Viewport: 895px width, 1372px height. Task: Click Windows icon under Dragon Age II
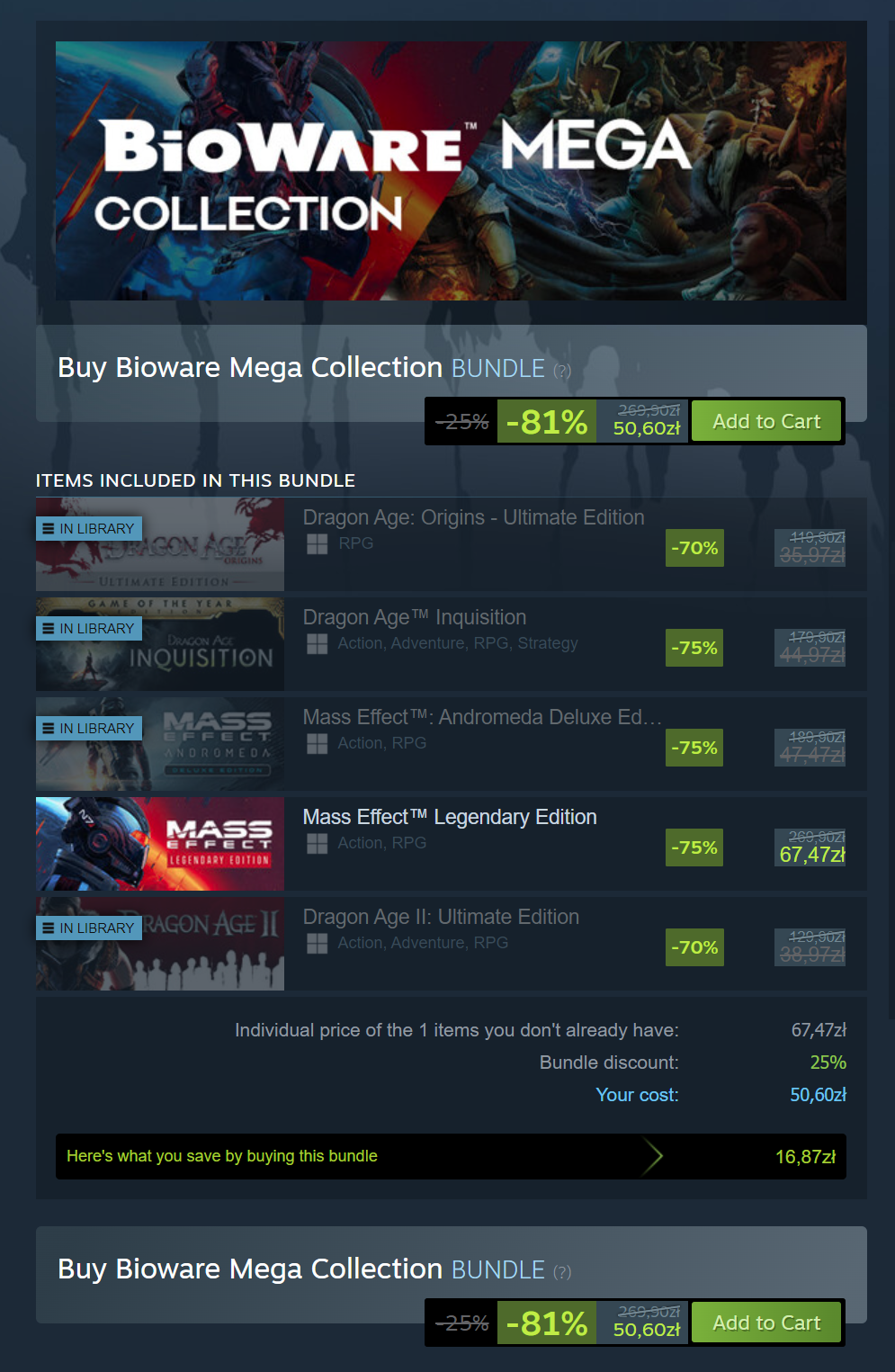[317, 944]
